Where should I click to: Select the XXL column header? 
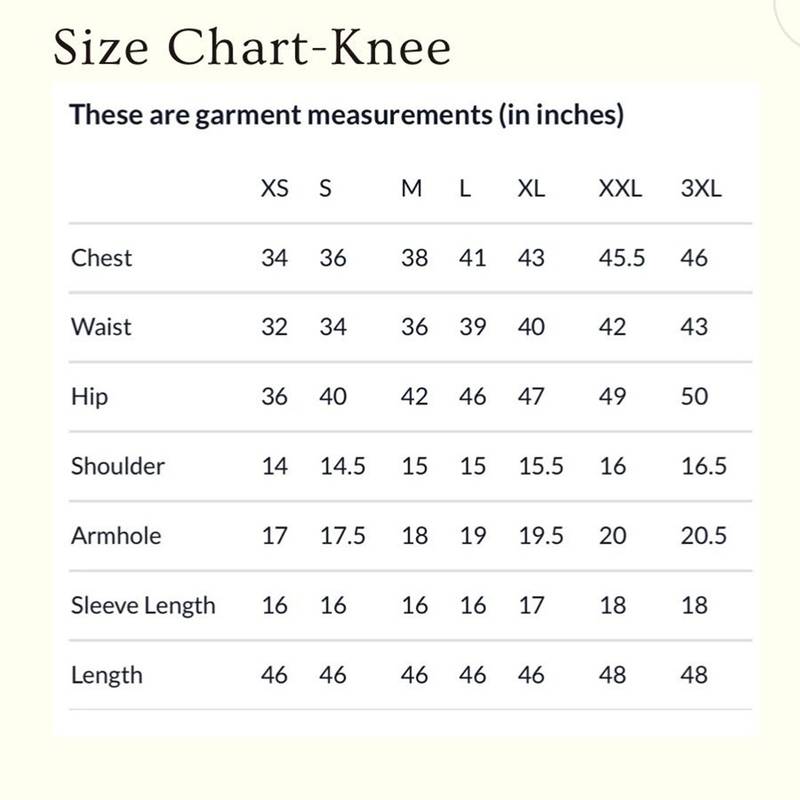coord(620,189)
